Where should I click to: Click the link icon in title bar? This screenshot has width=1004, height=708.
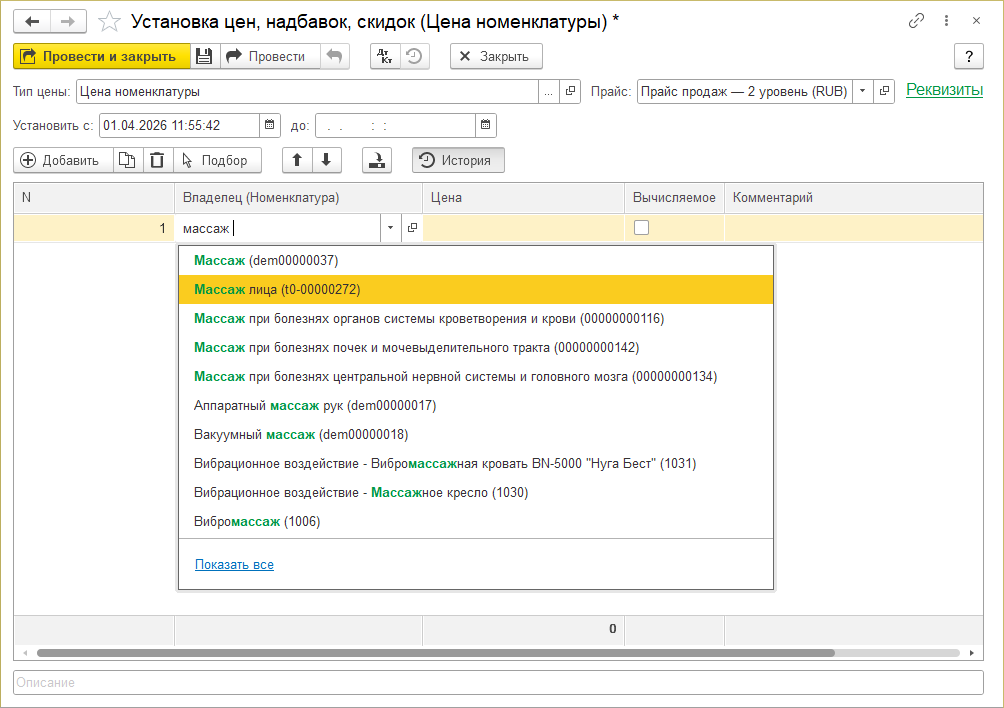pyautogui.click(x=916, y=21)
